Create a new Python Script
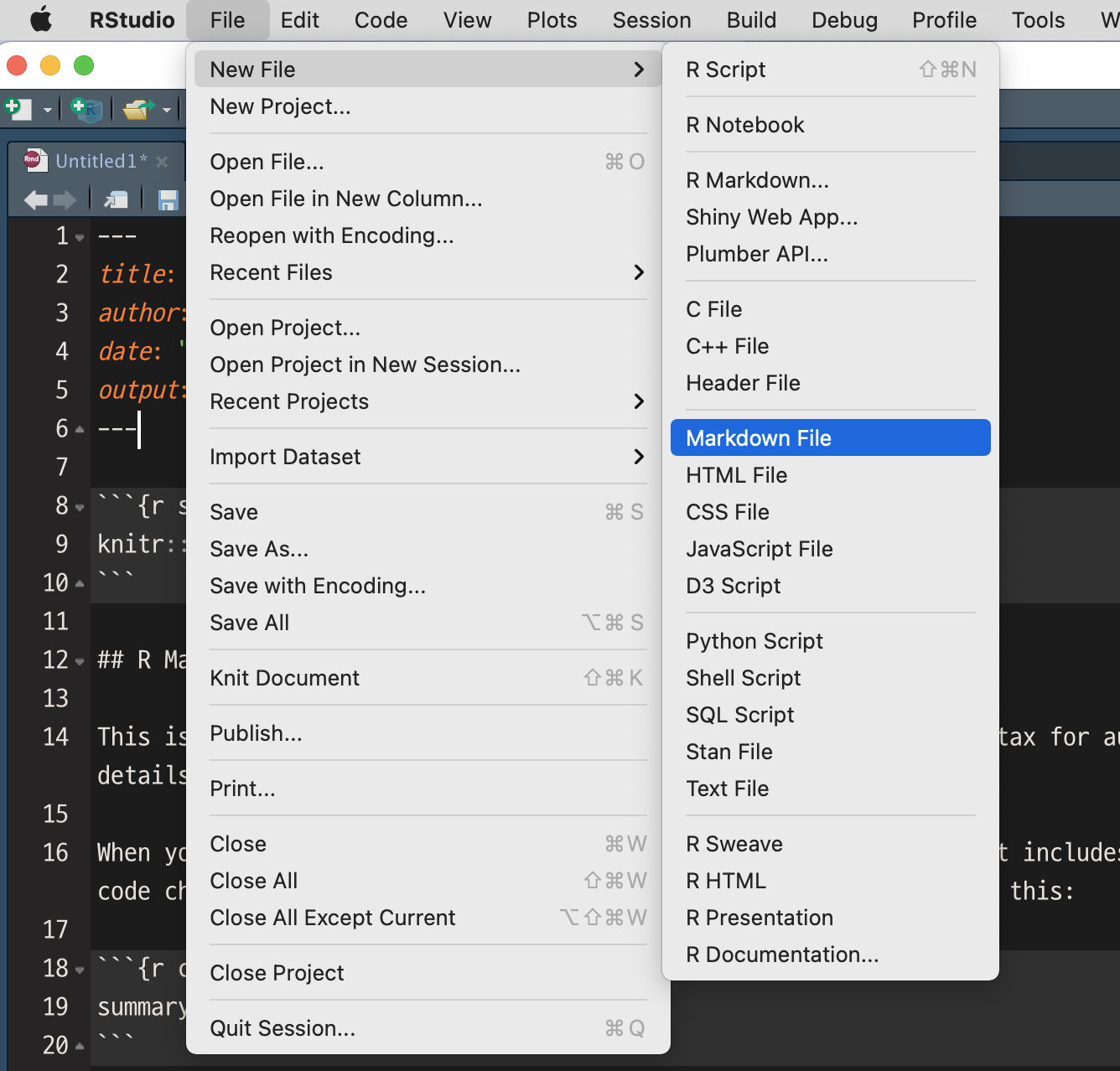 (831, 641)
